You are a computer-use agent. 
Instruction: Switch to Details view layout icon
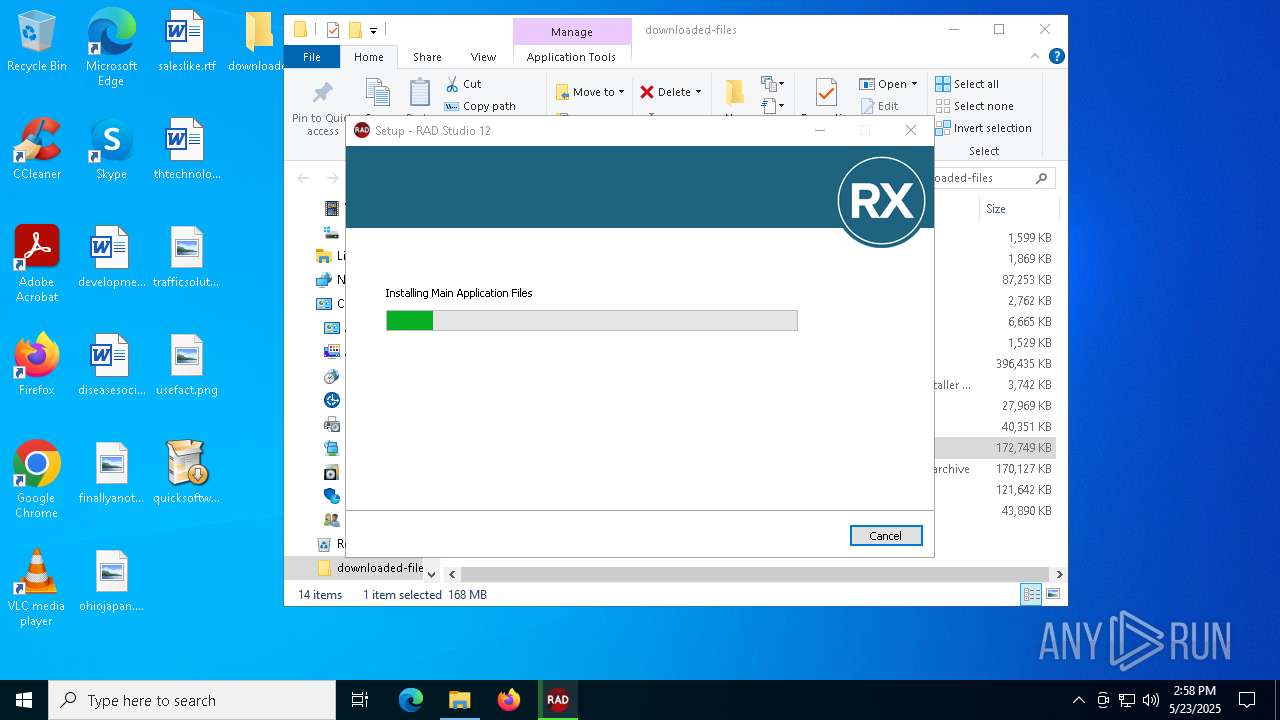click(1031, 594)
